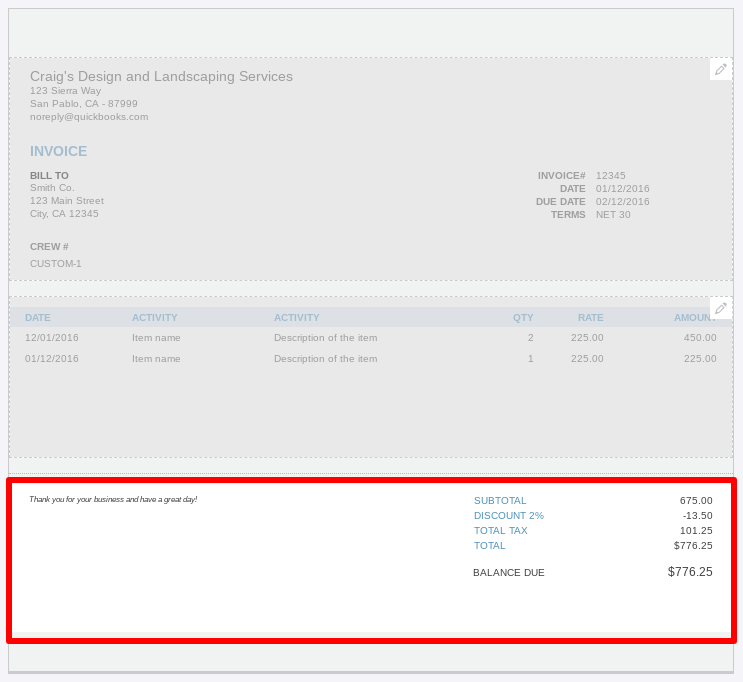
Task: Click Craig's Design and Landscaping Services title
Action: tap(161, 76)
